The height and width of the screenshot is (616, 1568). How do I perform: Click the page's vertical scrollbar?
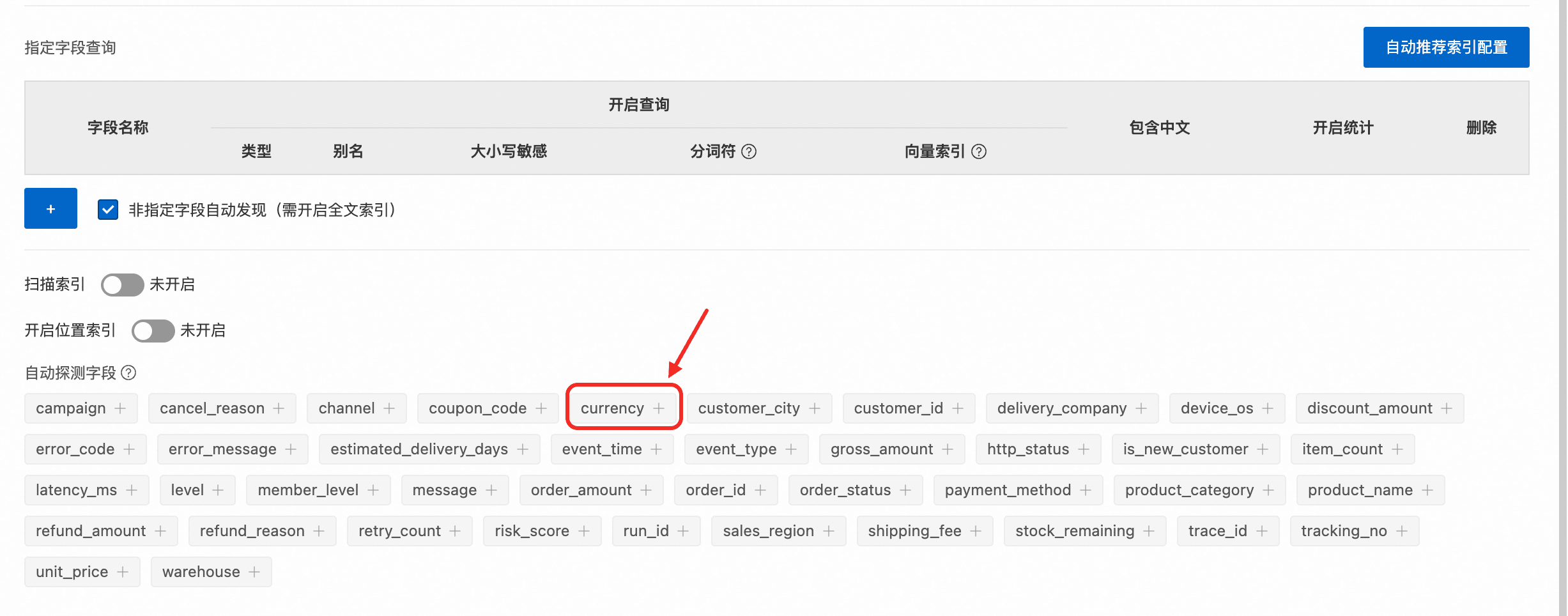1562,308
